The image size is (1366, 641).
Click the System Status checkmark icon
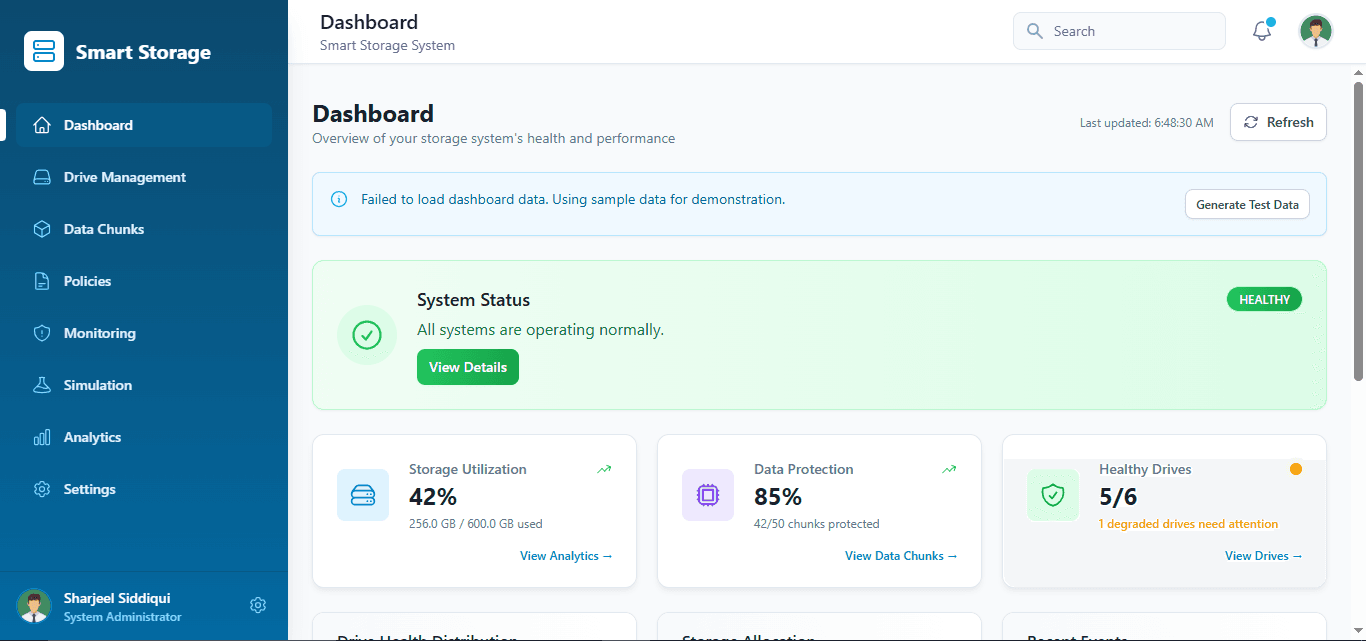click(x=367, y=335)
